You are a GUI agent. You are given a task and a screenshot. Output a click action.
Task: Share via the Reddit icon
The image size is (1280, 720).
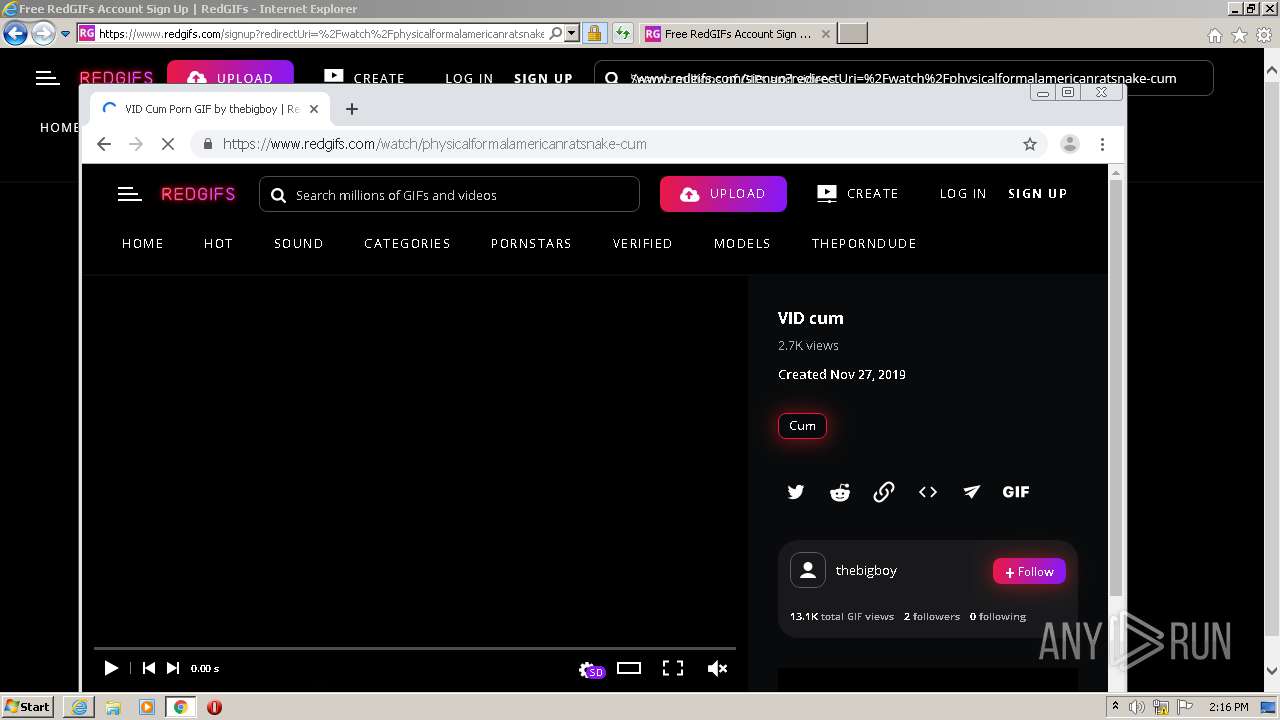point(840,492)
